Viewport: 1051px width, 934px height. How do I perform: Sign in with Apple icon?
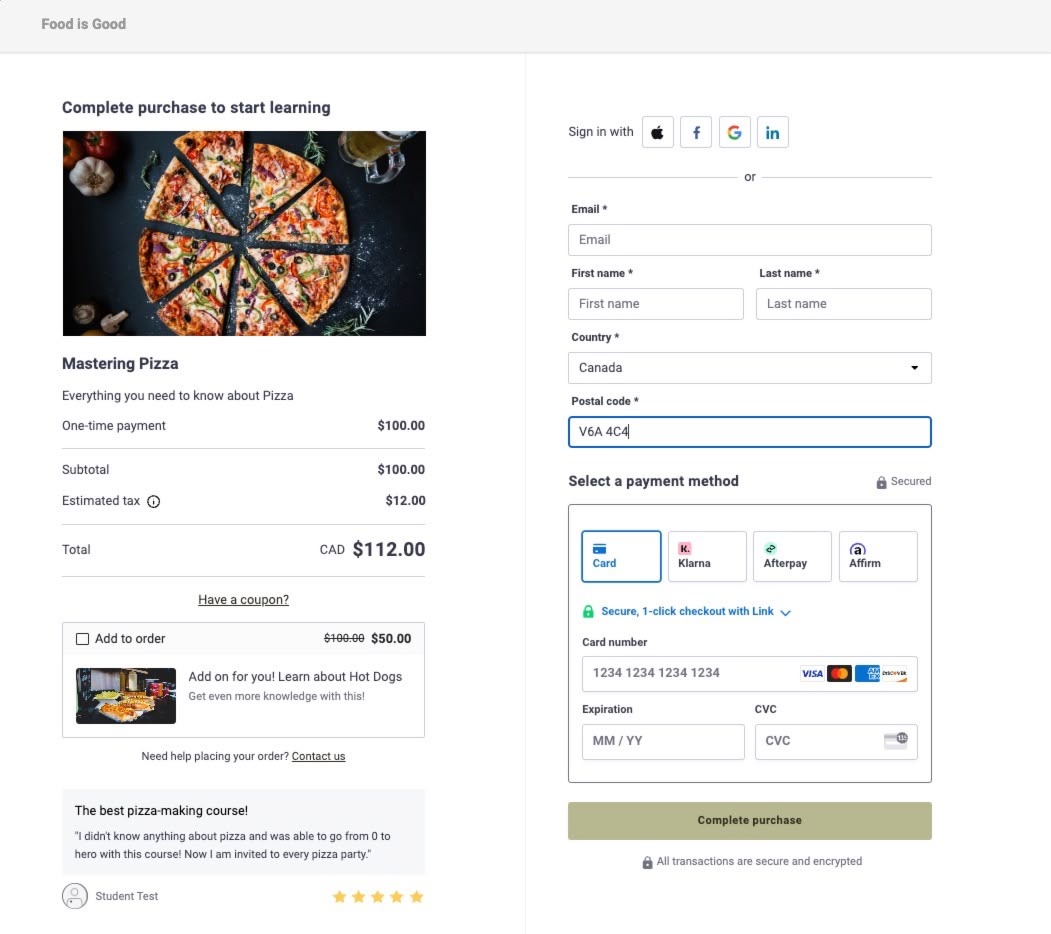(x=657, y=131)
